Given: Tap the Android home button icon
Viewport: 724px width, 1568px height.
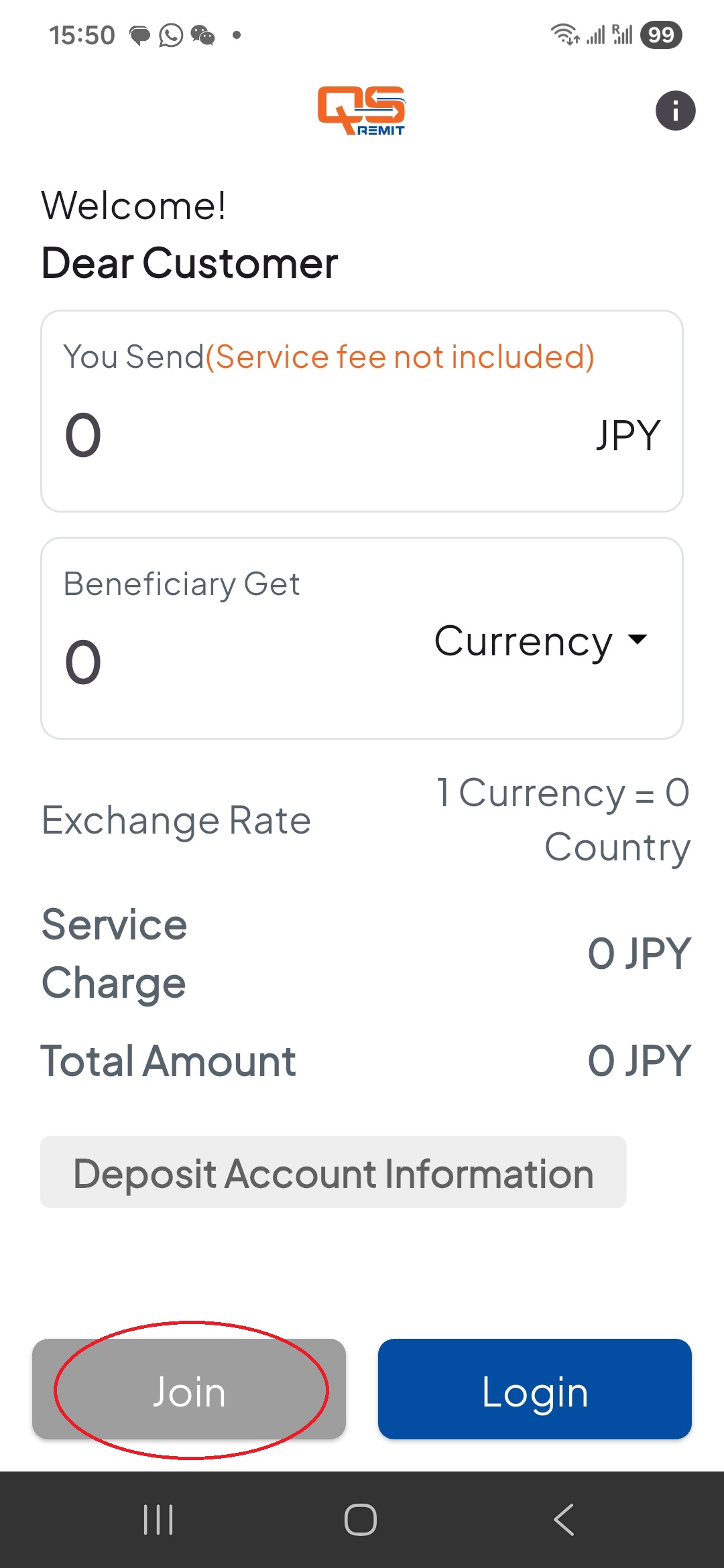Looking at the screenshot, I should [x=361, y=1520].
